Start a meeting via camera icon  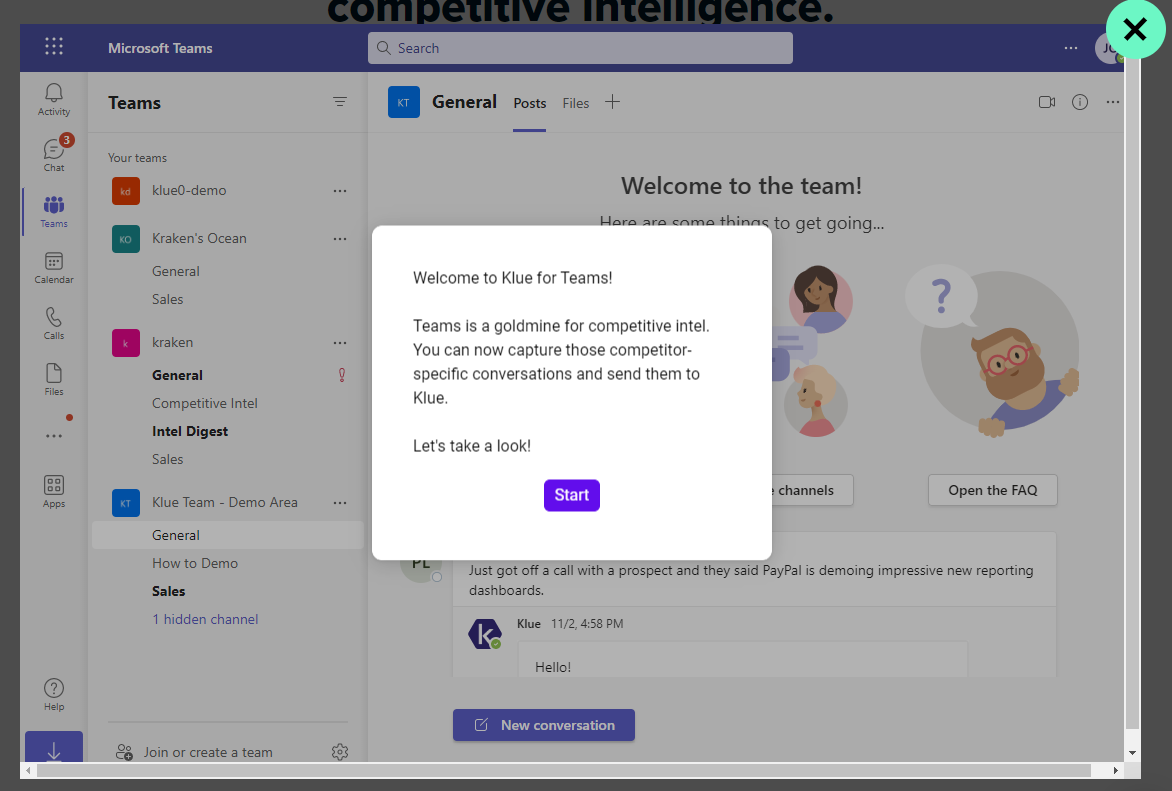(1046, 102)
